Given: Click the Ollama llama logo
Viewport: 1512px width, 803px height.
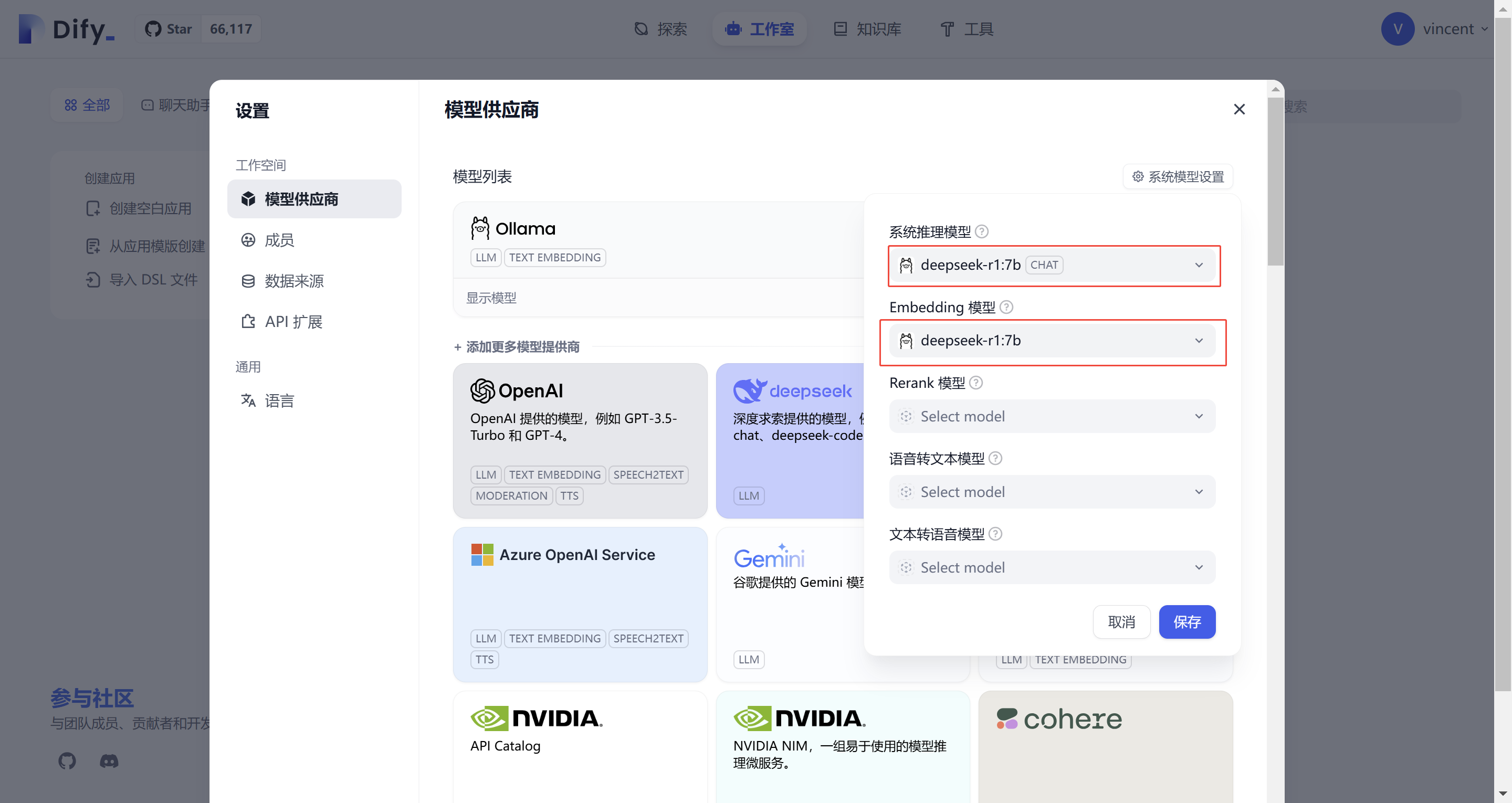Looking at the screenshot, I should [x=480, y=228].
